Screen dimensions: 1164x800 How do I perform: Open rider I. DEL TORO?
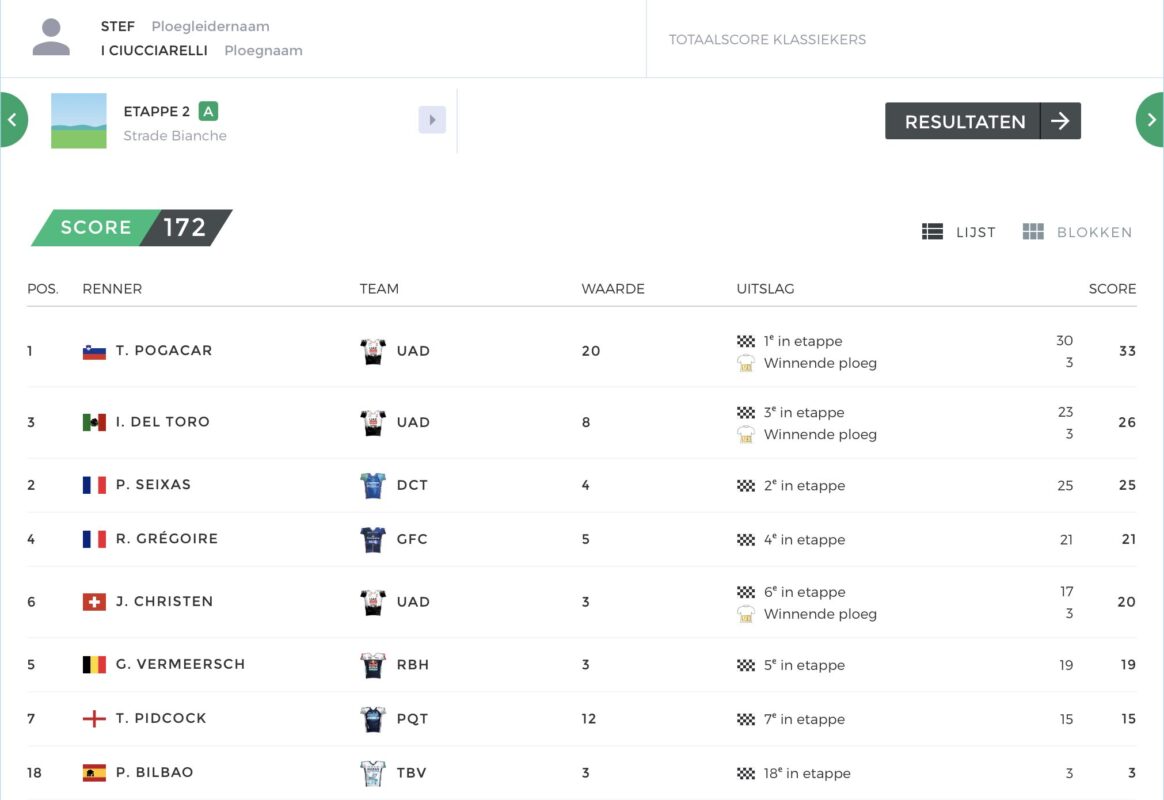tap(163, 422)
